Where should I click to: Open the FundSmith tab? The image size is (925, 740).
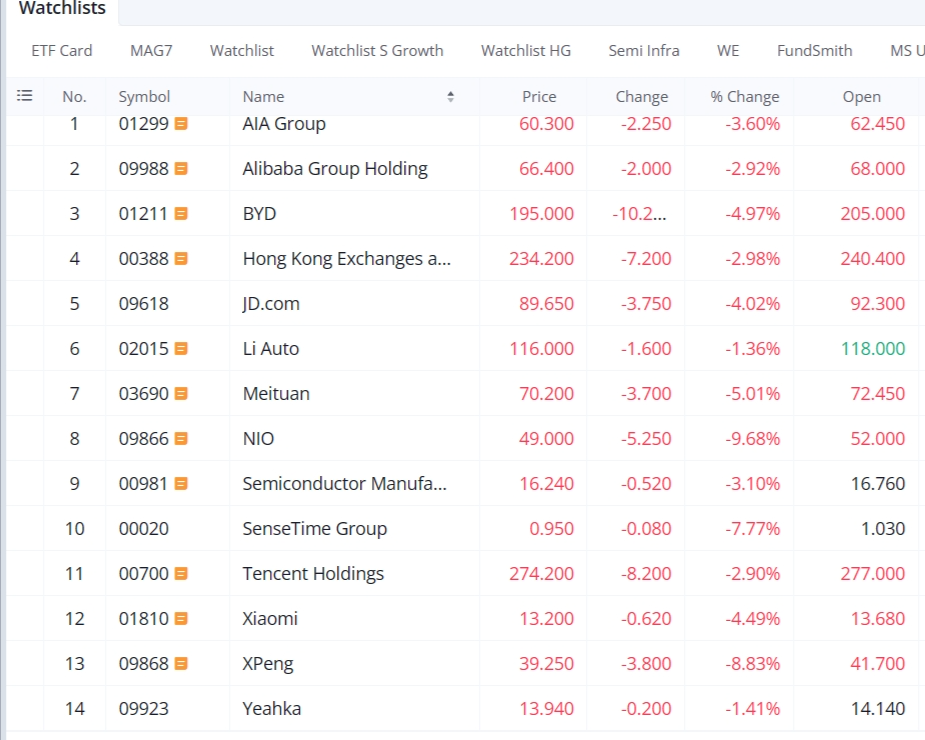(815, 51)
